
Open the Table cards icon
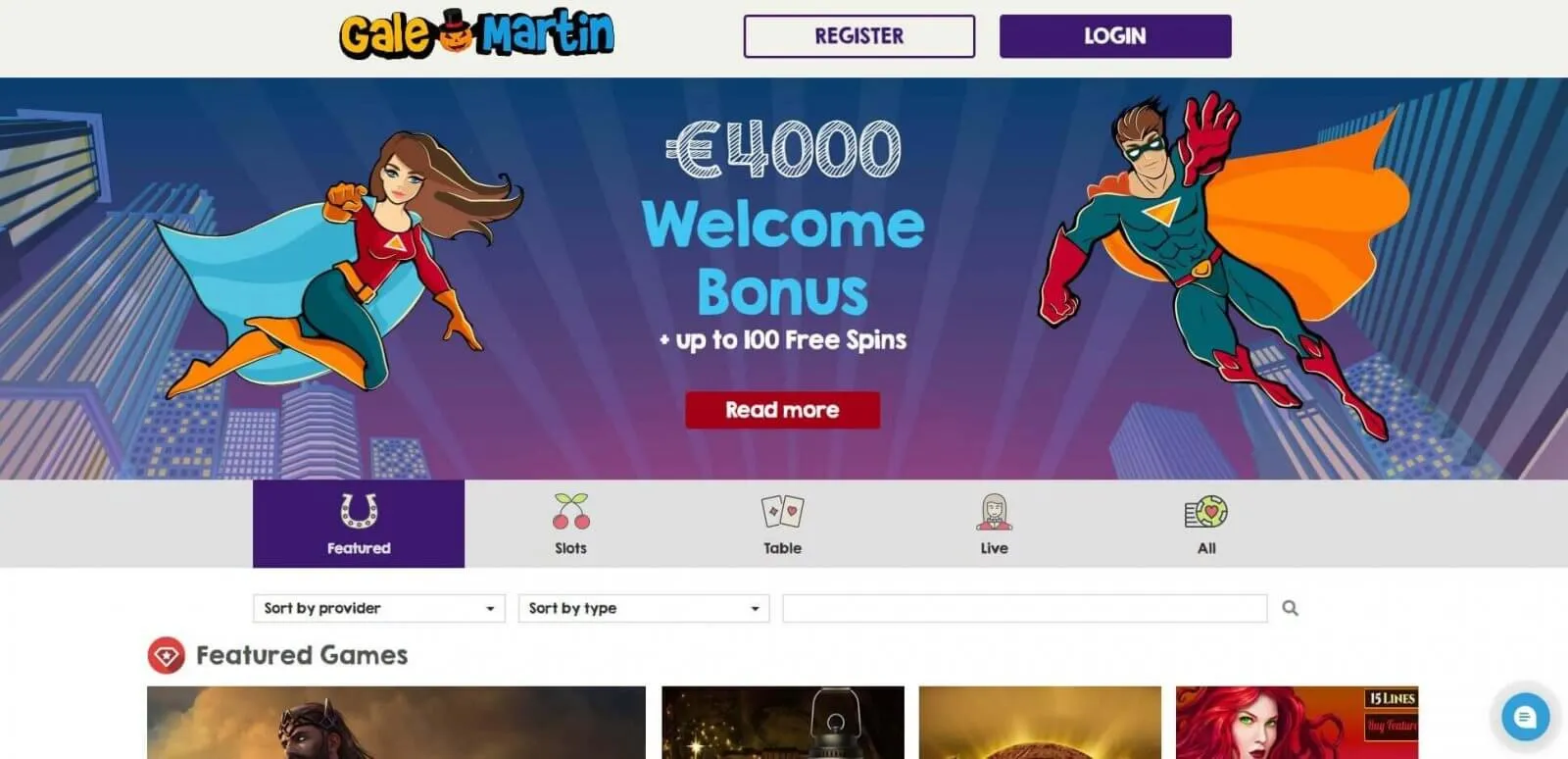(x=782, y=511)
